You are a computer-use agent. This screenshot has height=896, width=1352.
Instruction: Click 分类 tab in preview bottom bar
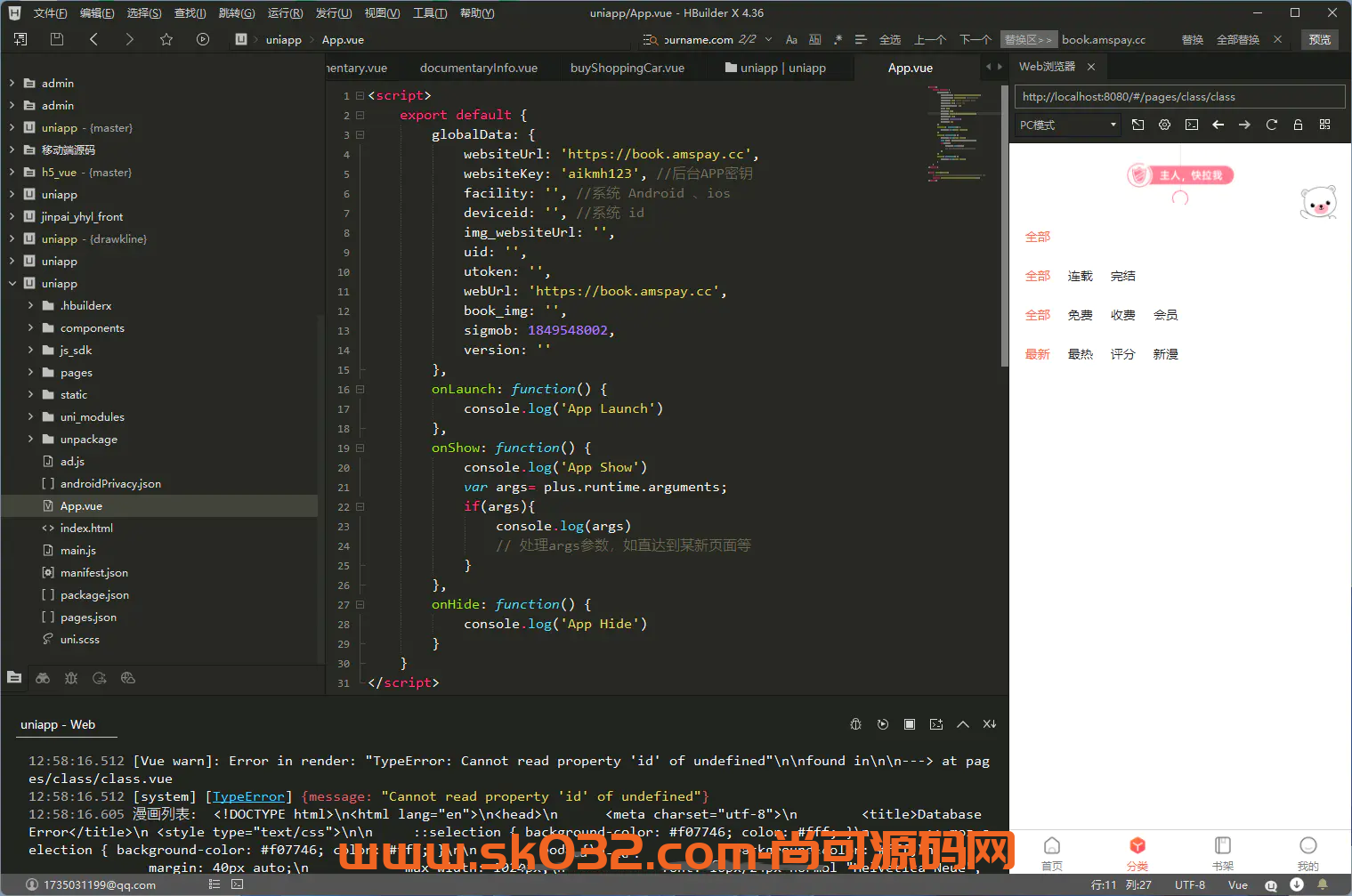[1137, 853]
